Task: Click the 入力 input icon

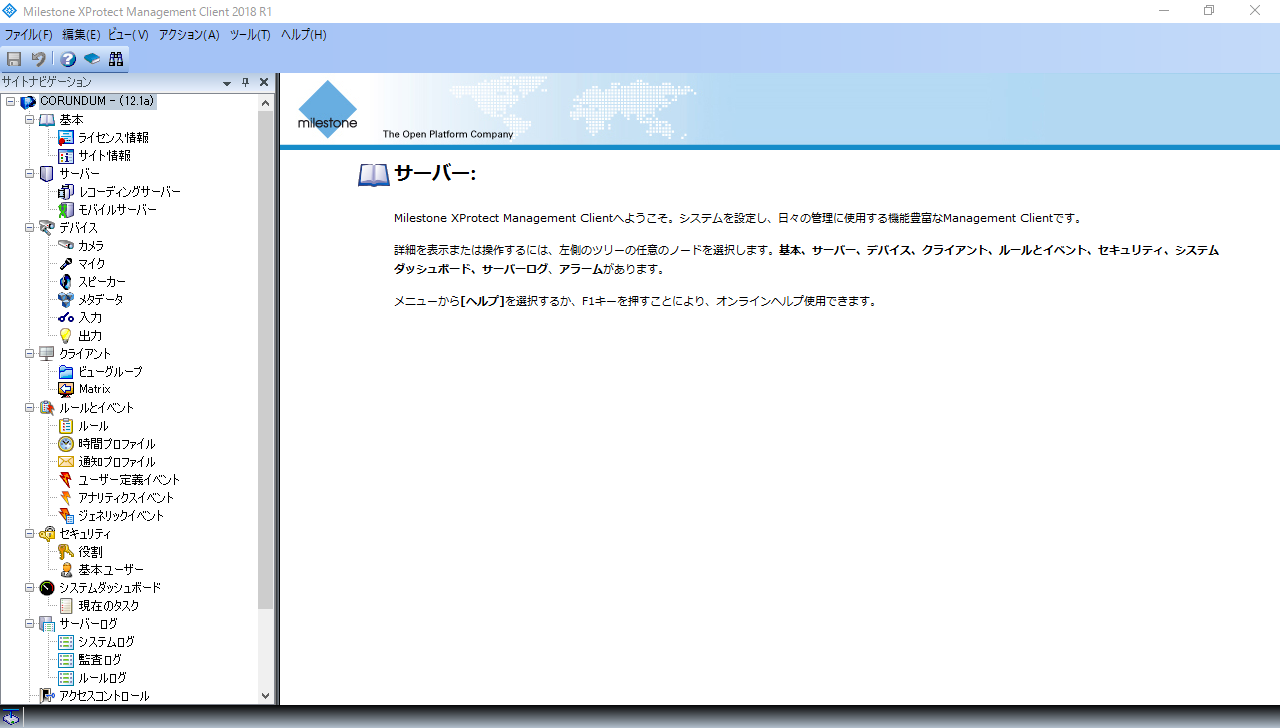Action: point(66,318)
